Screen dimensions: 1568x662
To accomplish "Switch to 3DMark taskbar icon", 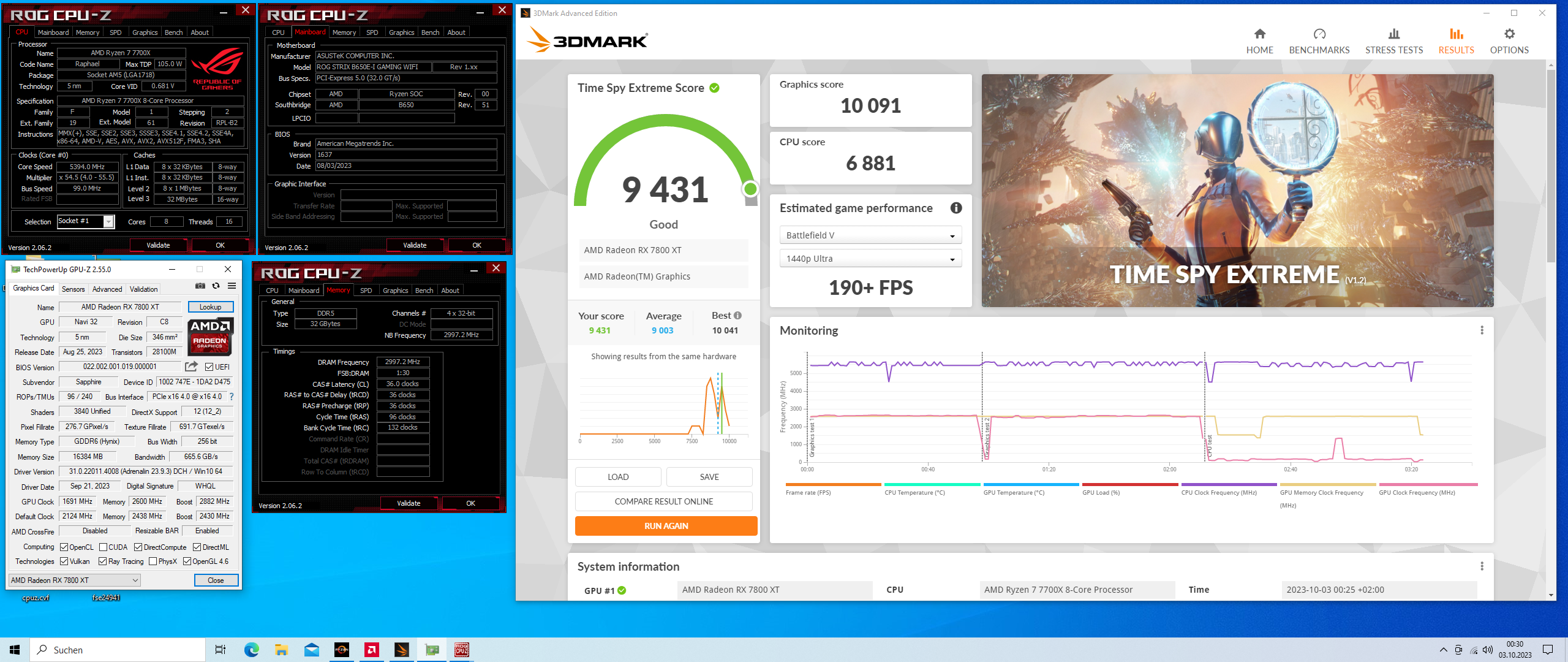I will tap(402, 650).
